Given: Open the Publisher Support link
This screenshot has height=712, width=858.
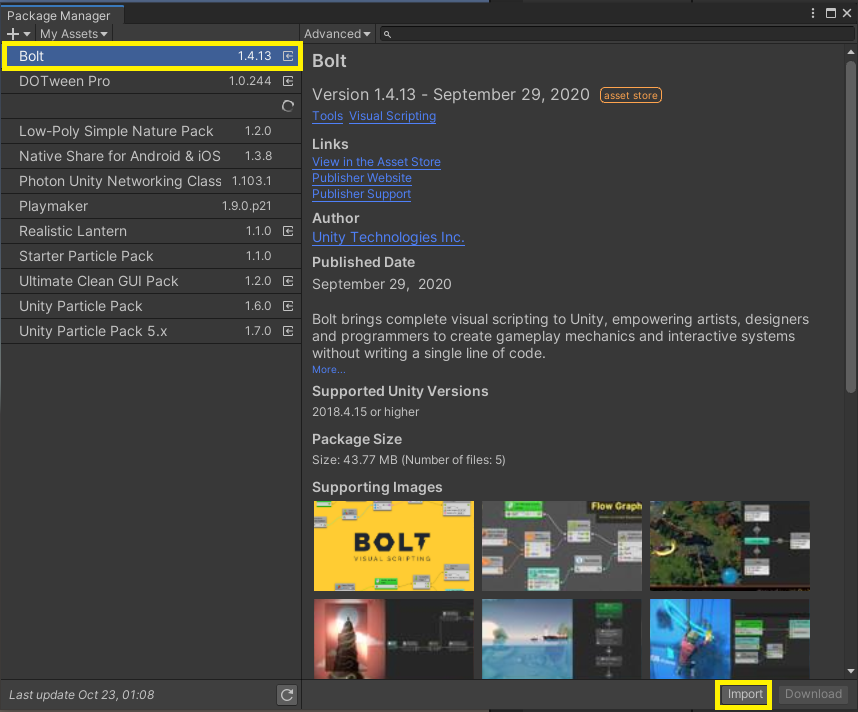Looking at the screenshot, I should click(361, 194).
